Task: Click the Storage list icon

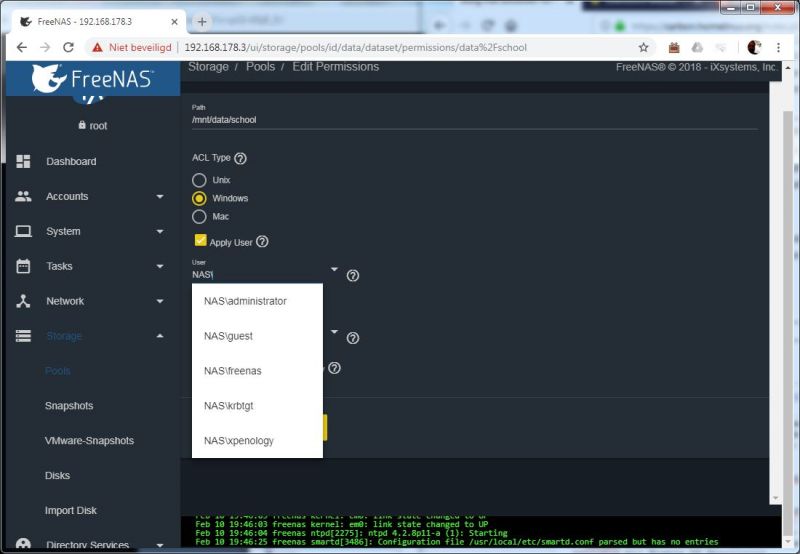Action: click(23, 336)
